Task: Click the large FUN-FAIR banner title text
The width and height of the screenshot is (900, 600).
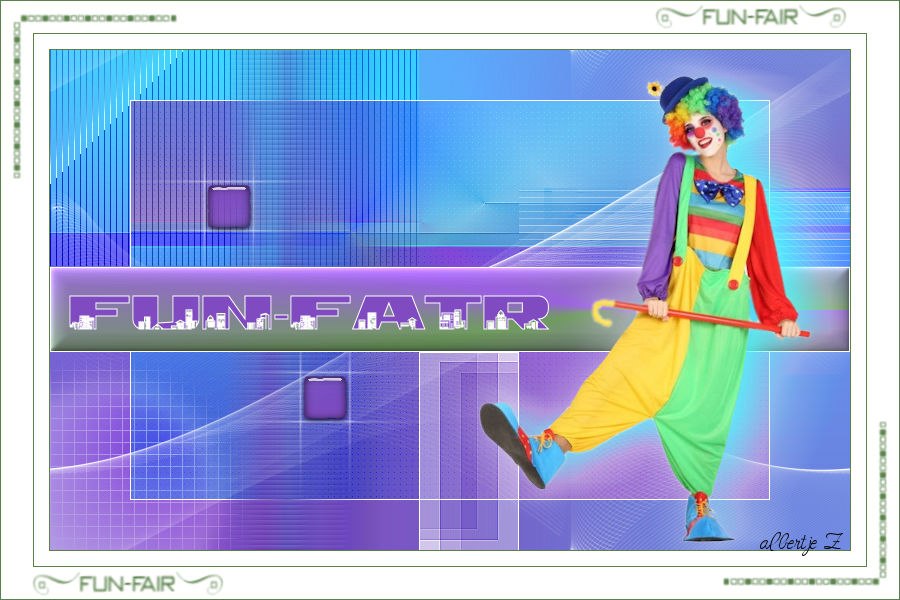Action: 310,312
